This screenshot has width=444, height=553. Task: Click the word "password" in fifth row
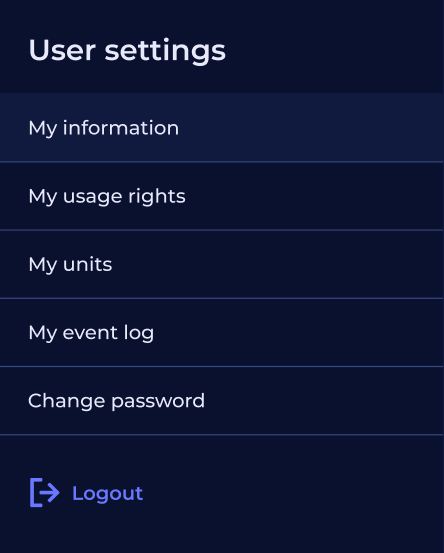coord(158,401)
